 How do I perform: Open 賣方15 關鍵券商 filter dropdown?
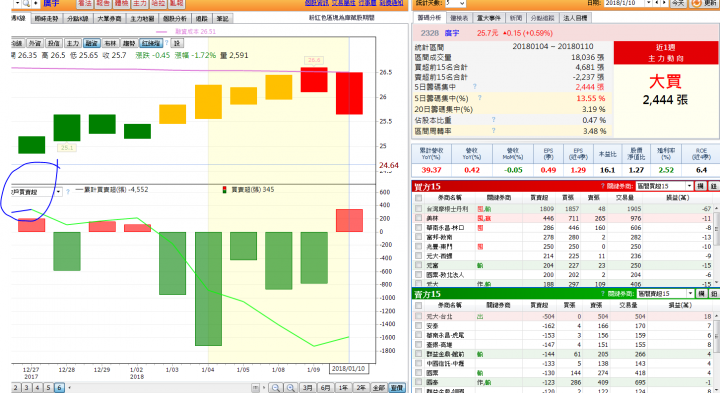click(x=665, y=293)
